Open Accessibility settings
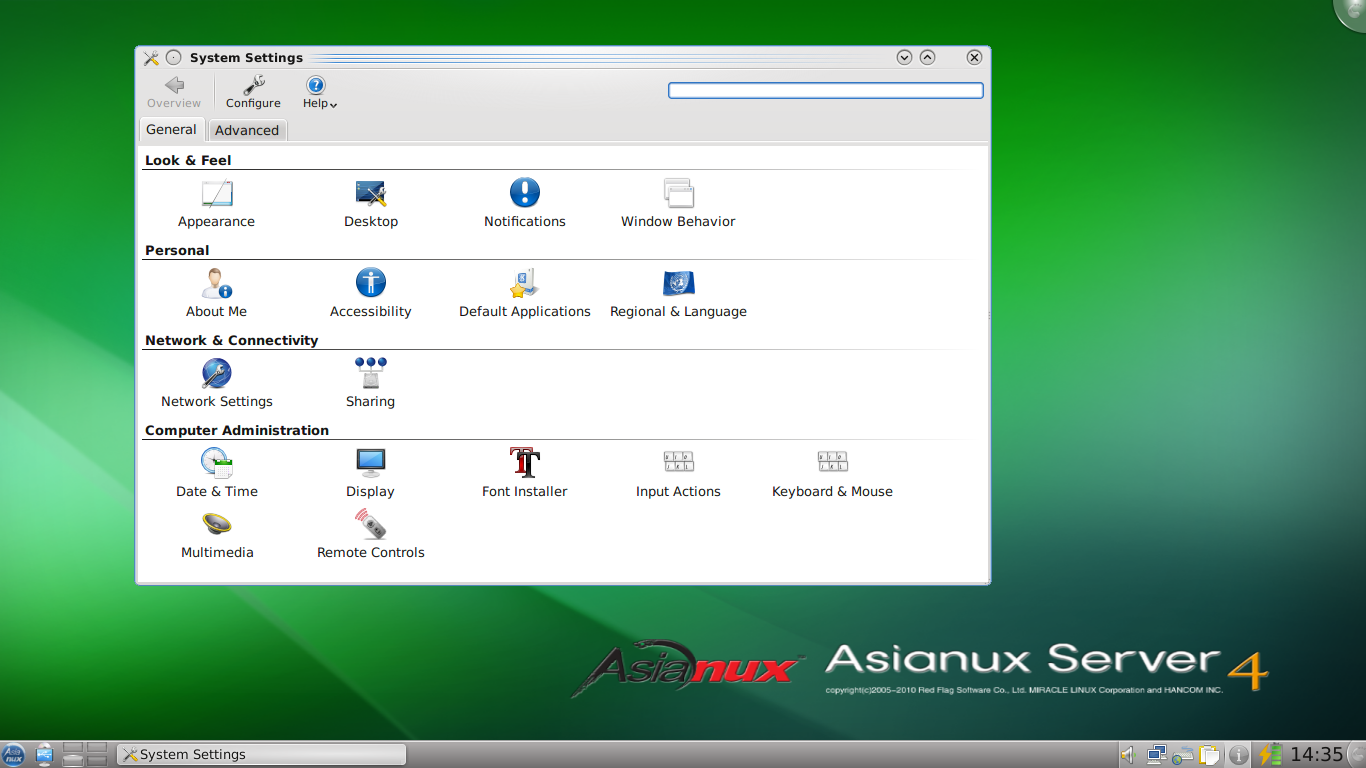The width and height of the screenshot is (1366, 768). pyautogui.click(x=371, y=294)
